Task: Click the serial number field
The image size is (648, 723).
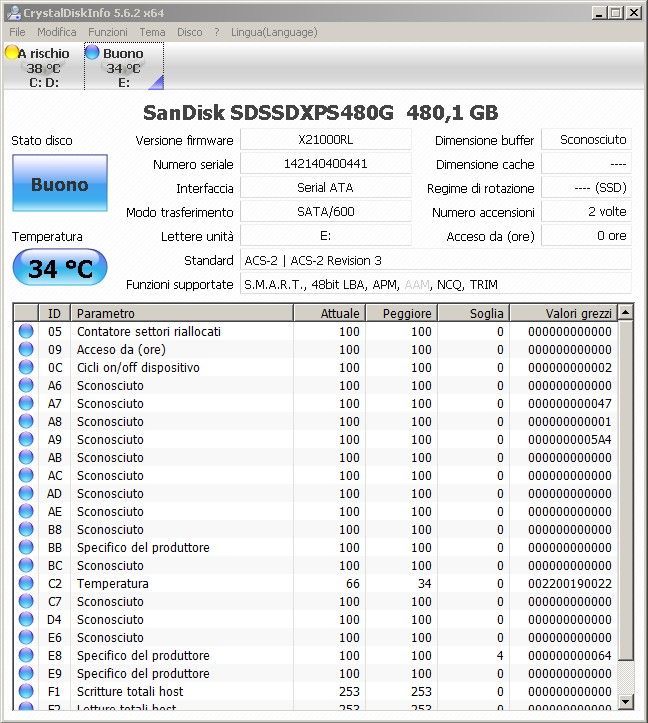Action: (x=325, y=164)
